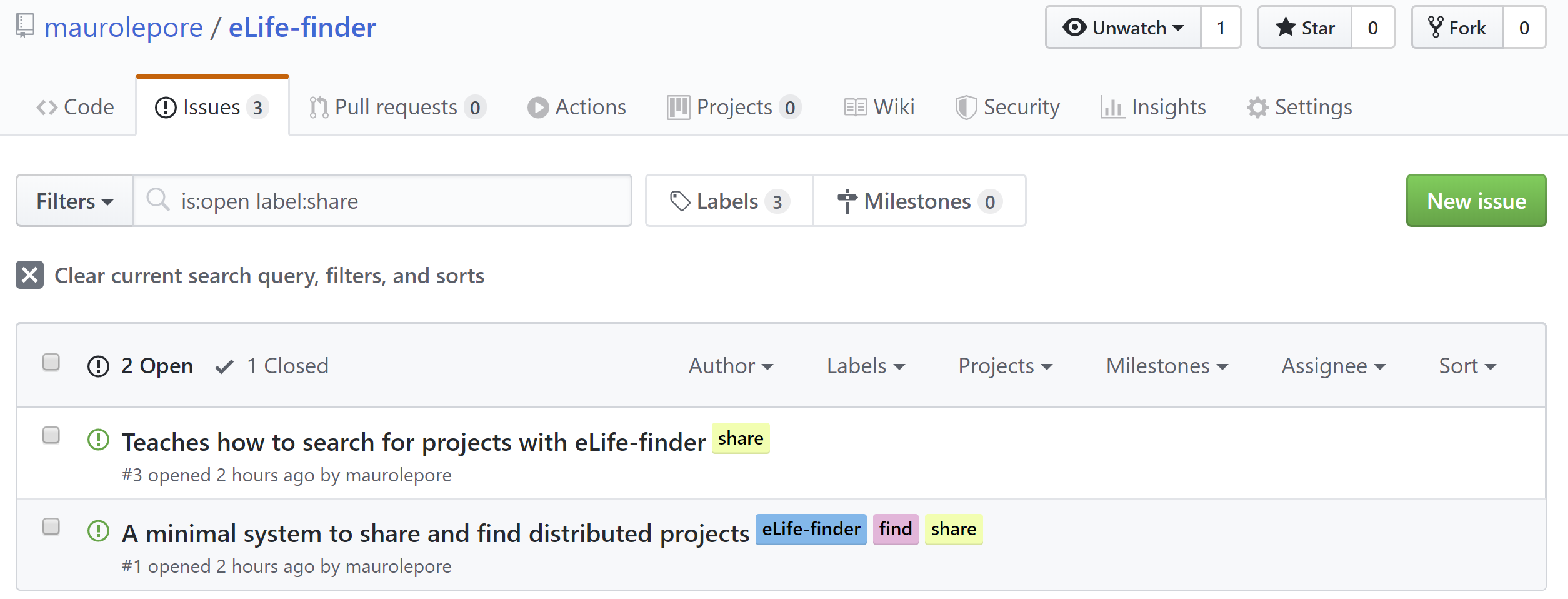Check the box for 'A minimal system' issue

51,526
